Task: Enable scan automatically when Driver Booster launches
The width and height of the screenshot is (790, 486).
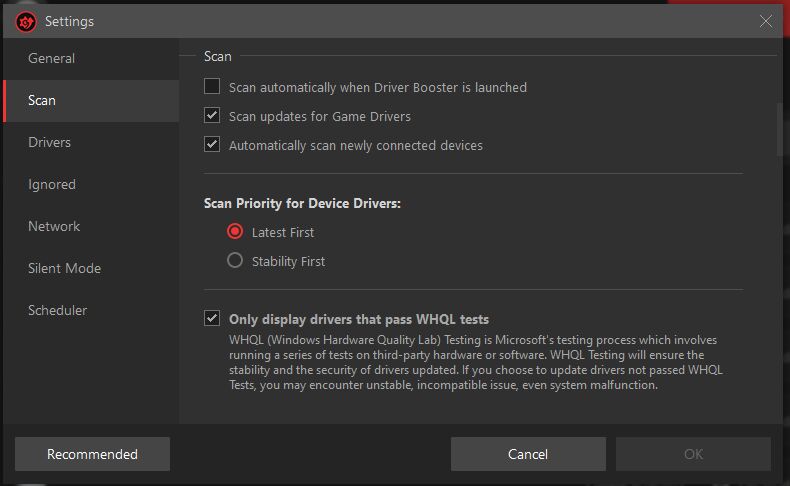Action: pyautogui.click(x=212, y=86)
